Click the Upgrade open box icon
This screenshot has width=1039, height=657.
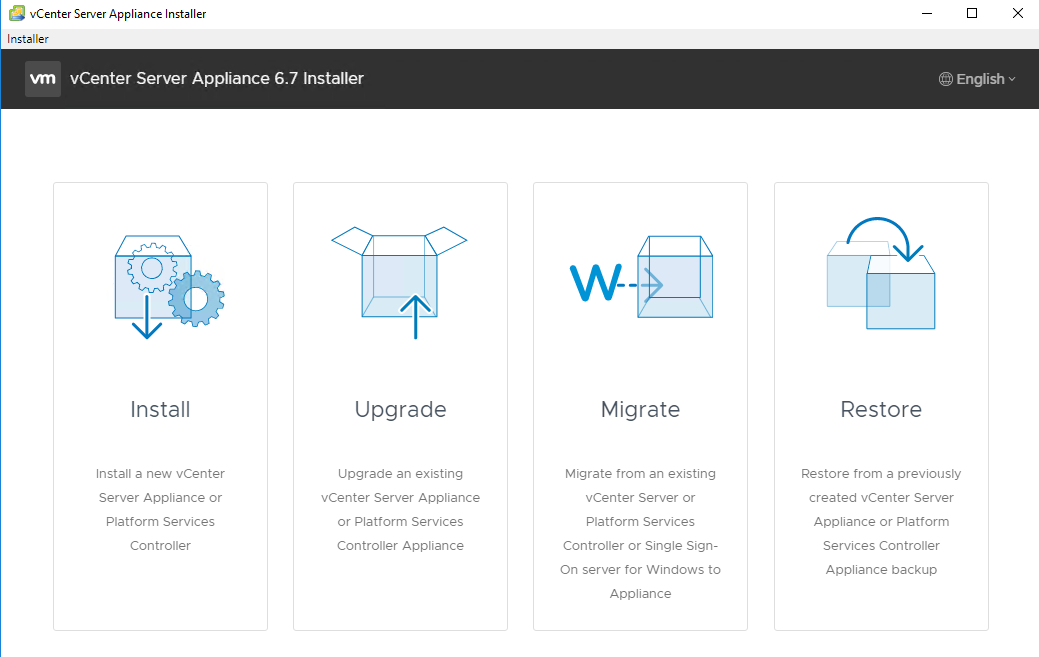point(400,280)
